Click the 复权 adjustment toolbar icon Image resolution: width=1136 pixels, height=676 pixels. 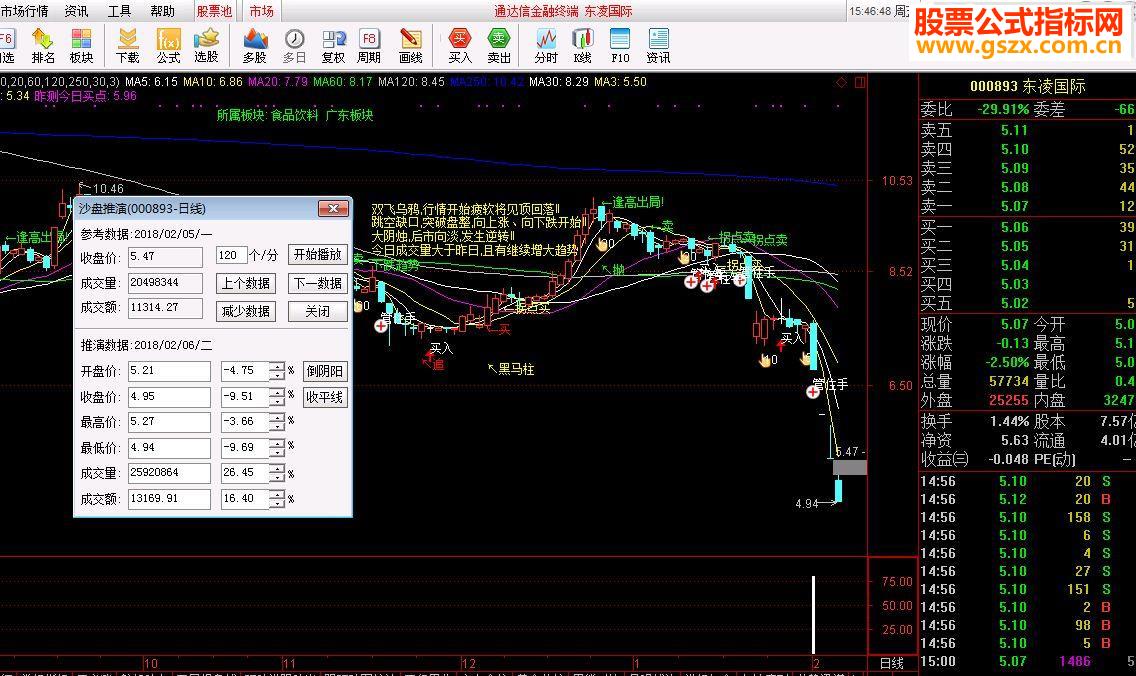[333, 46]
